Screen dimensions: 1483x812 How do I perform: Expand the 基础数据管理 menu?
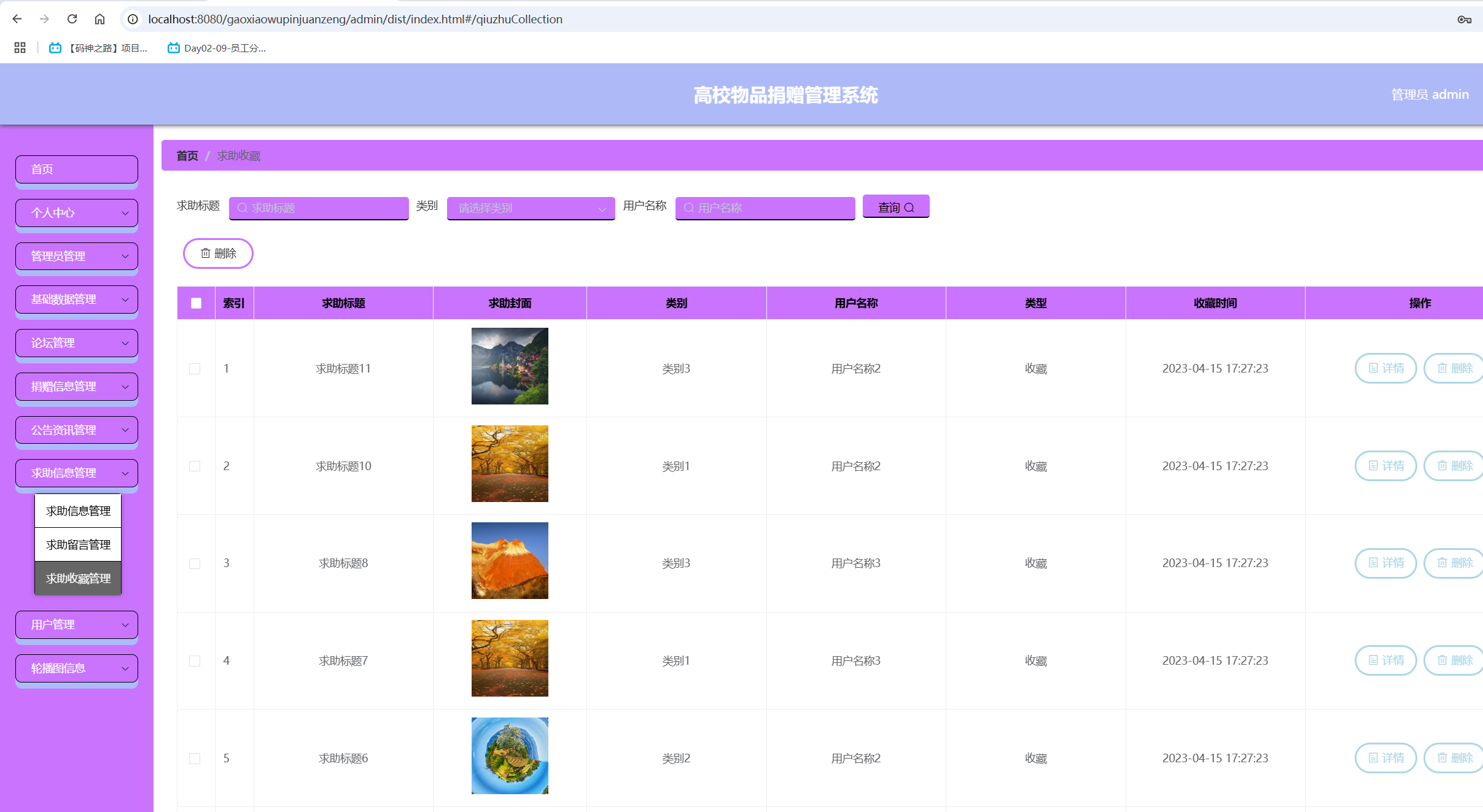pos(77,299)
